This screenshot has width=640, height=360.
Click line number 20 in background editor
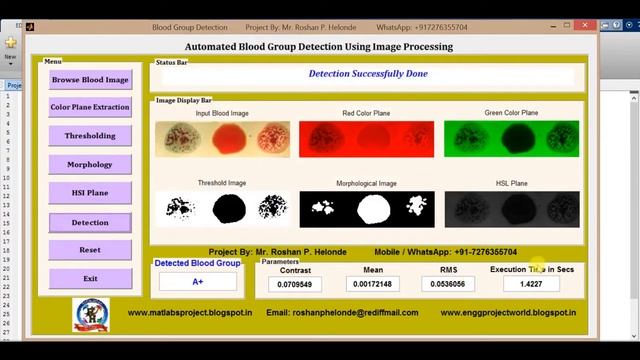[6, 269]
